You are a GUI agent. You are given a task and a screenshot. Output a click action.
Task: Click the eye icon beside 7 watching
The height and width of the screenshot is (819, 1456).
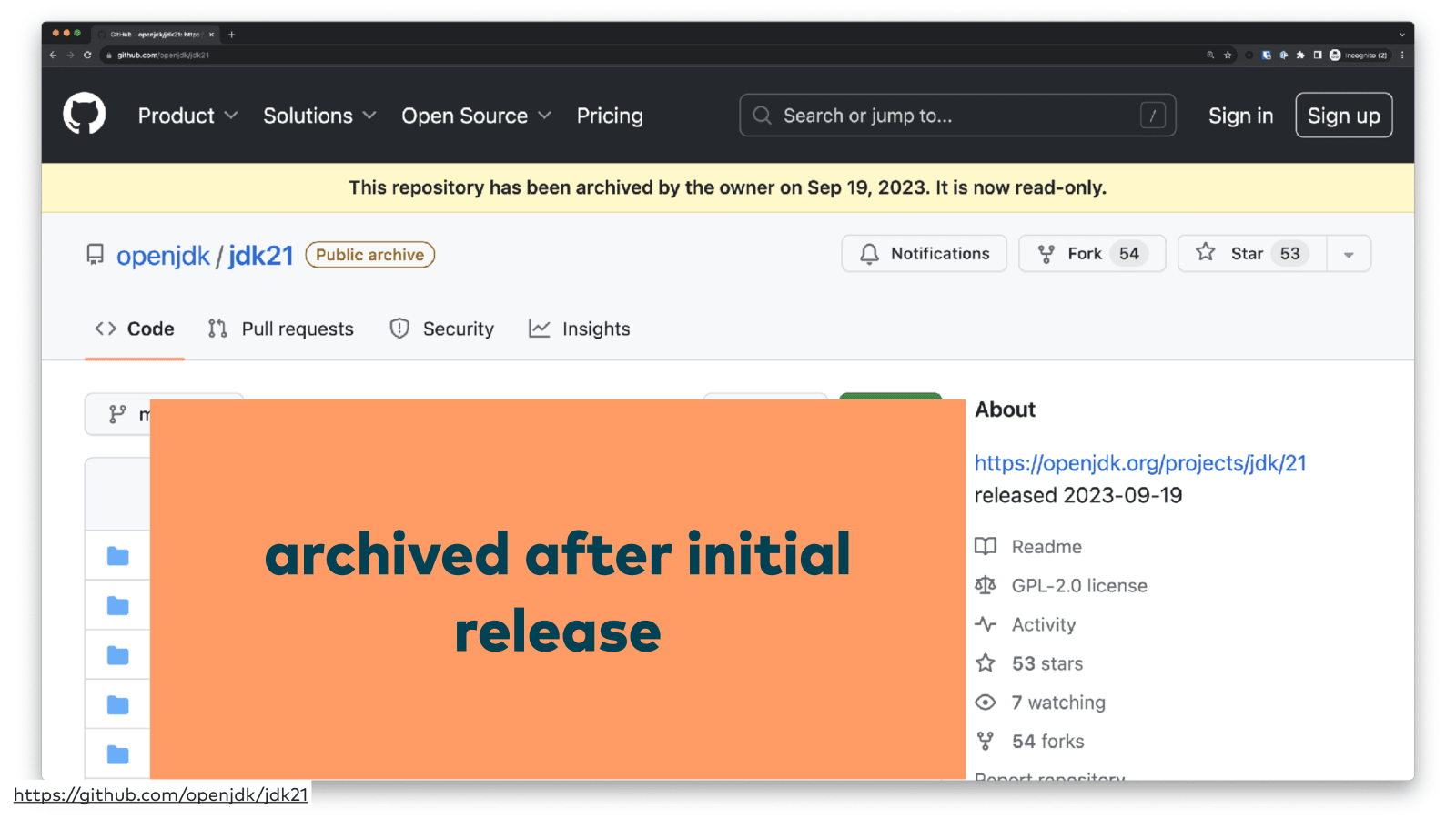click(x=986, y=703)
